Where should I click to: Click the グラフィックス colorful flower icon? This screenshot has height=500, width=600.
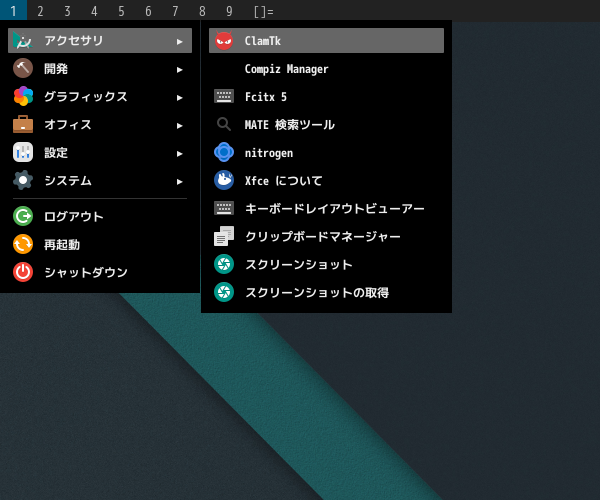tap(23, 96)
